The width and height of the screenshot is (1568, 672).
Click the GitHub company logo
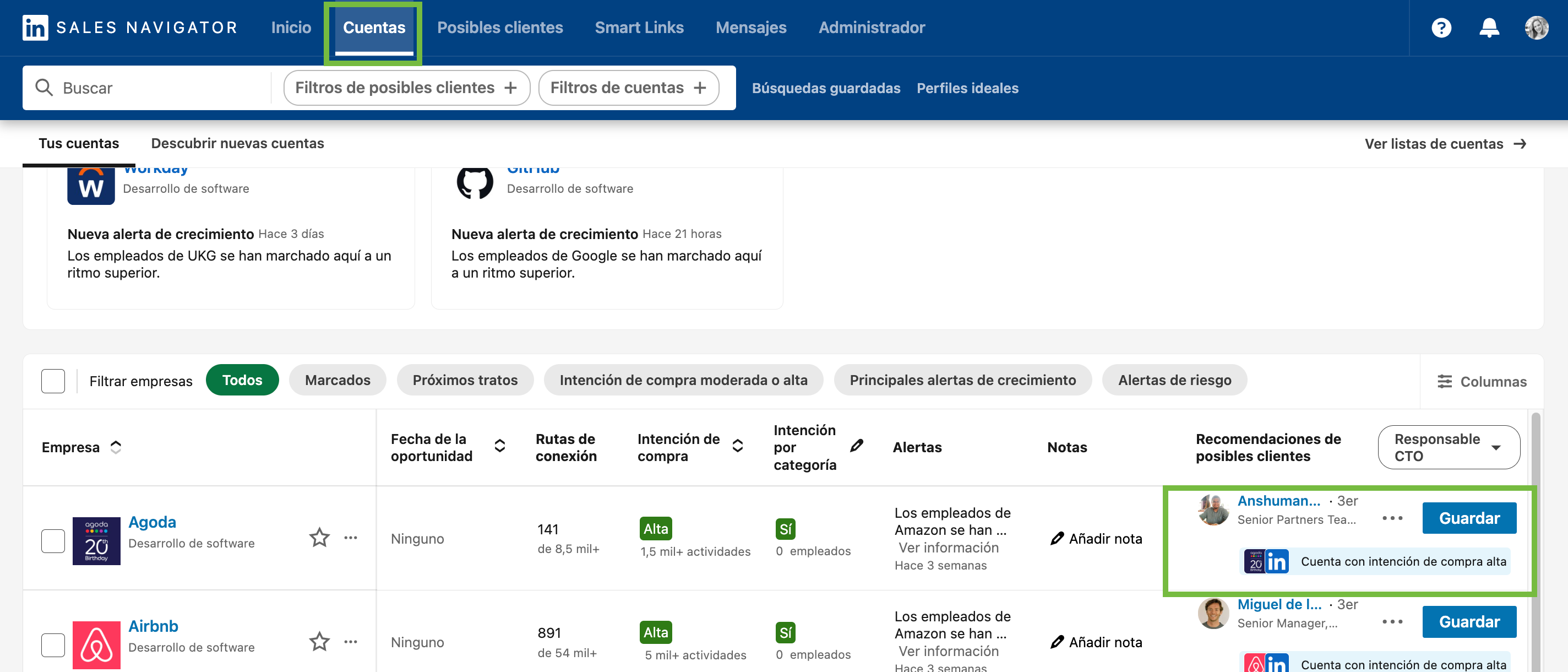[475, 183]
